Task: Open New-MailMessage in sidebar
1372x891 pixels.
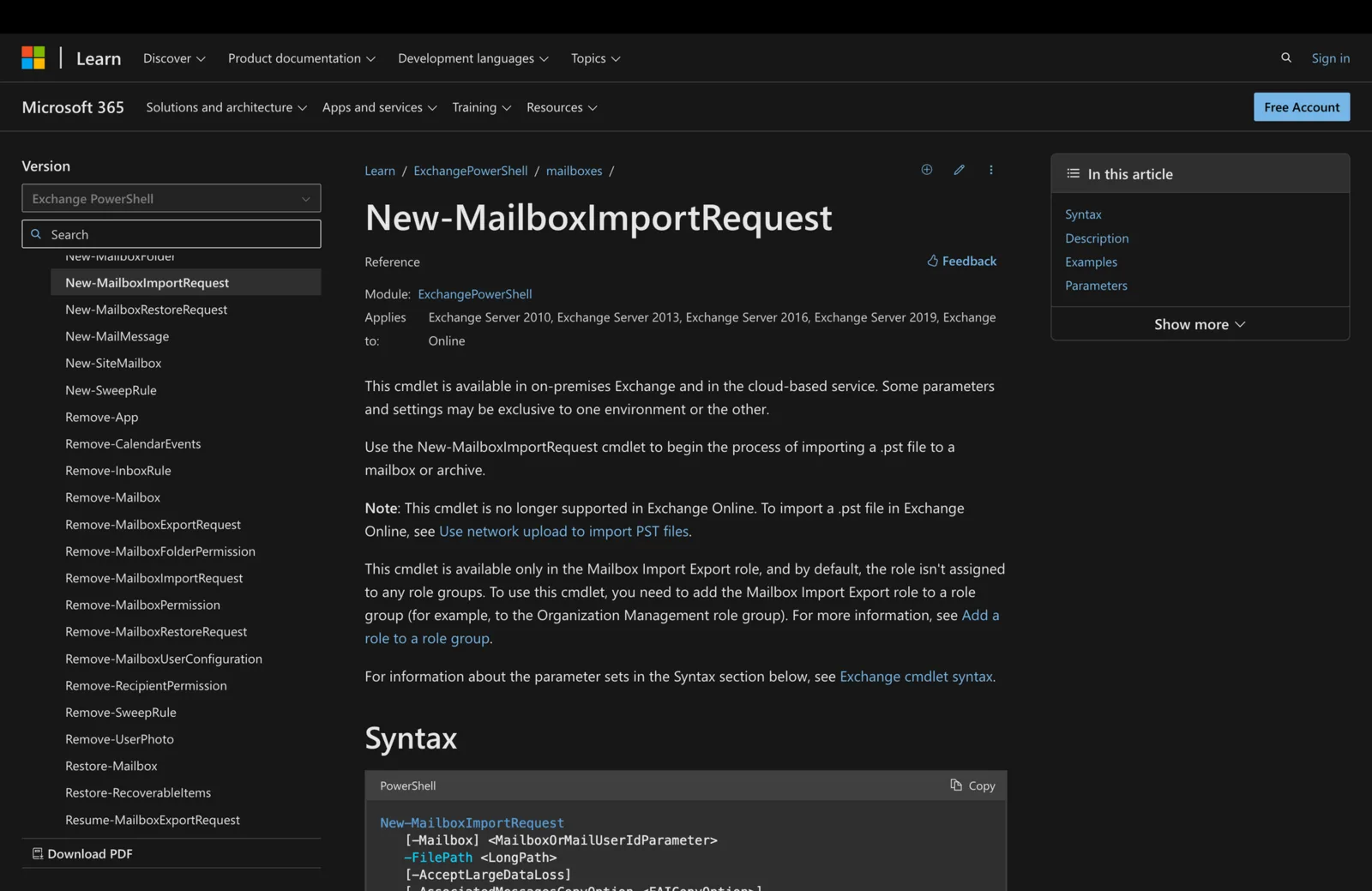Action: coord(117,336)
